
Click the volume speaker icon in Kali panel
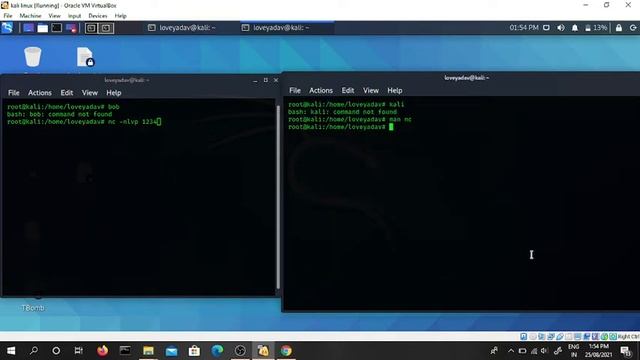561,28
